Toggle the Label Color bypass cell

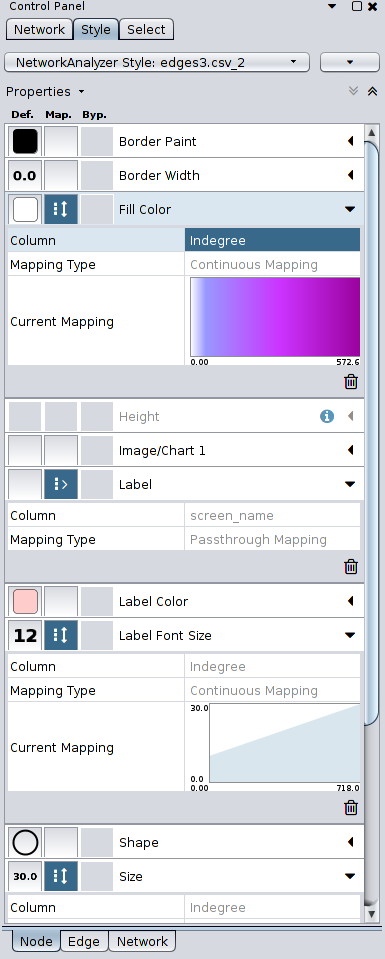pos(97,601)
